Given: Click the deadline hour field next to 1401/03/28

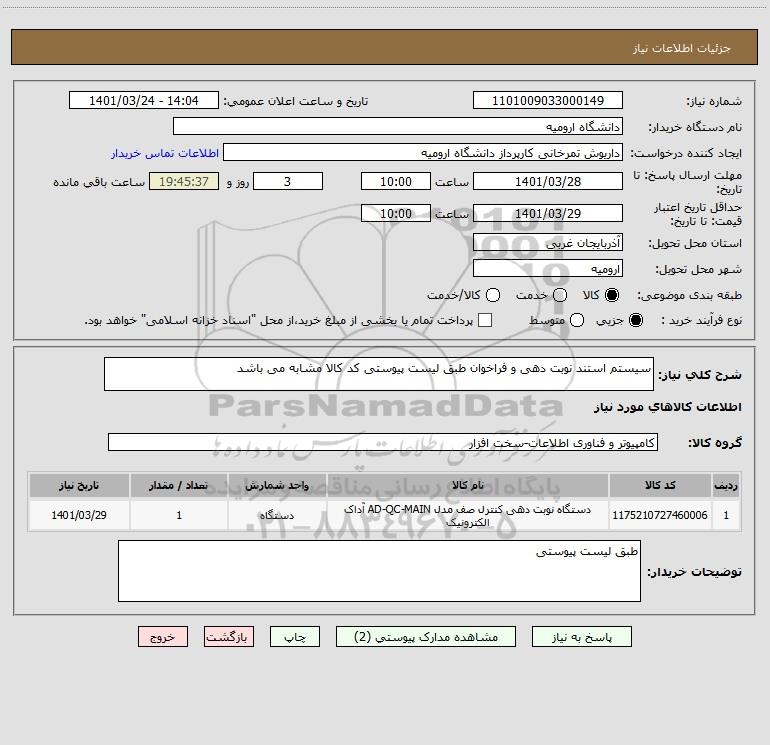Looking at the screenshot, I should point(396,181).
